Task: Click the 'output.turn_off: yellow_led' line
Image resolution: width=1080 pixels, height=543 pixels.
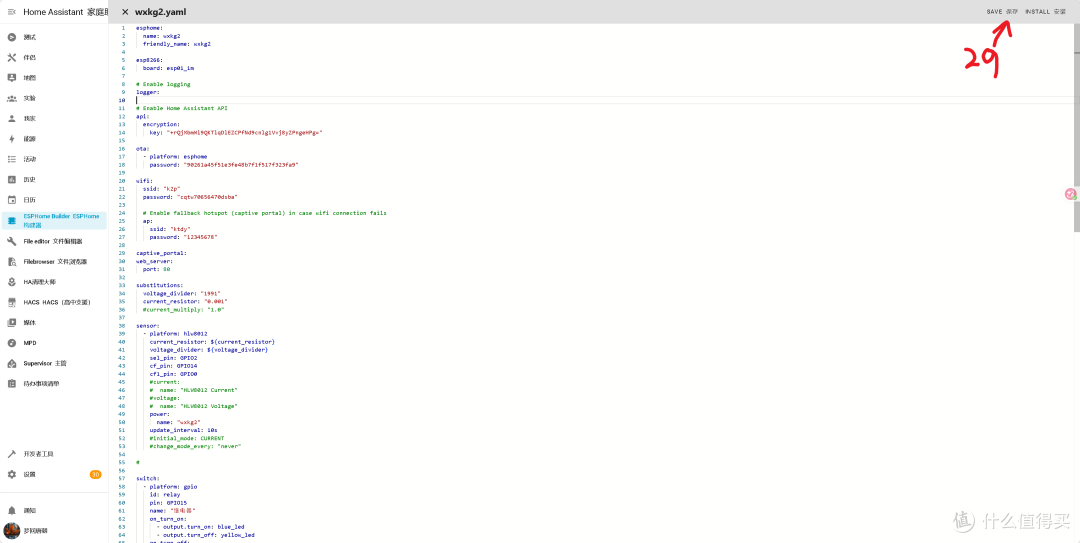Action: coord(205,535)
